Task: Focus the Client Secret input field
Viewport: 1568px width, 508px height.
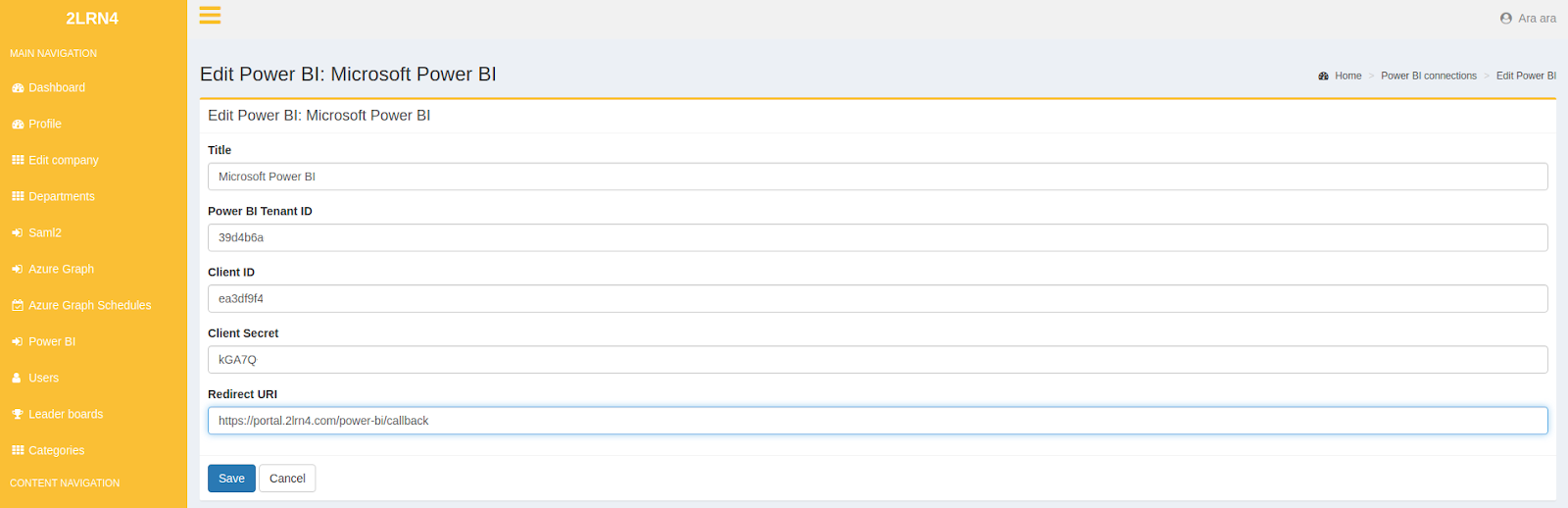Action: click(x=877, y=360)
